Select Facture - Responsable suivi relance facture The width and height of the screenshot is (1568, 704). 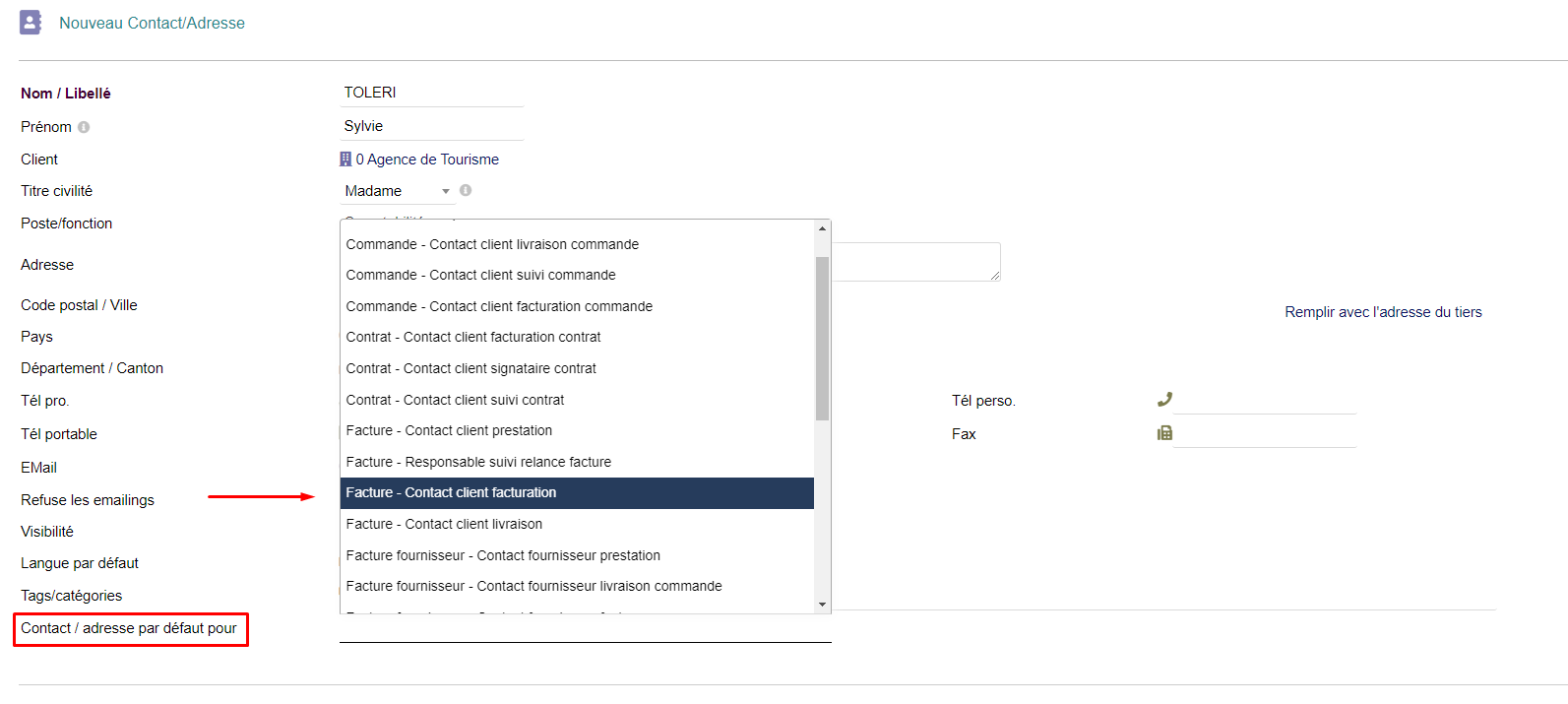577,462
